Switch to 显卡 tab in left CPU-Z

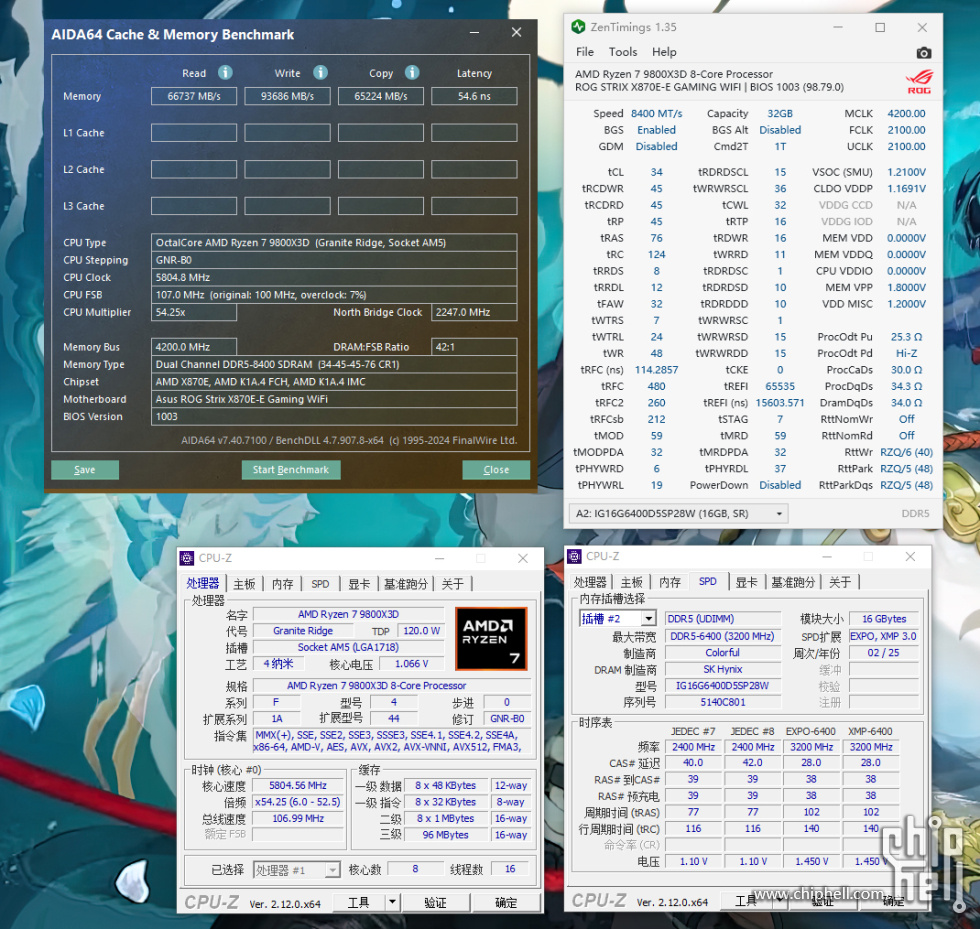pyautogui.click(x=359, y=584)
